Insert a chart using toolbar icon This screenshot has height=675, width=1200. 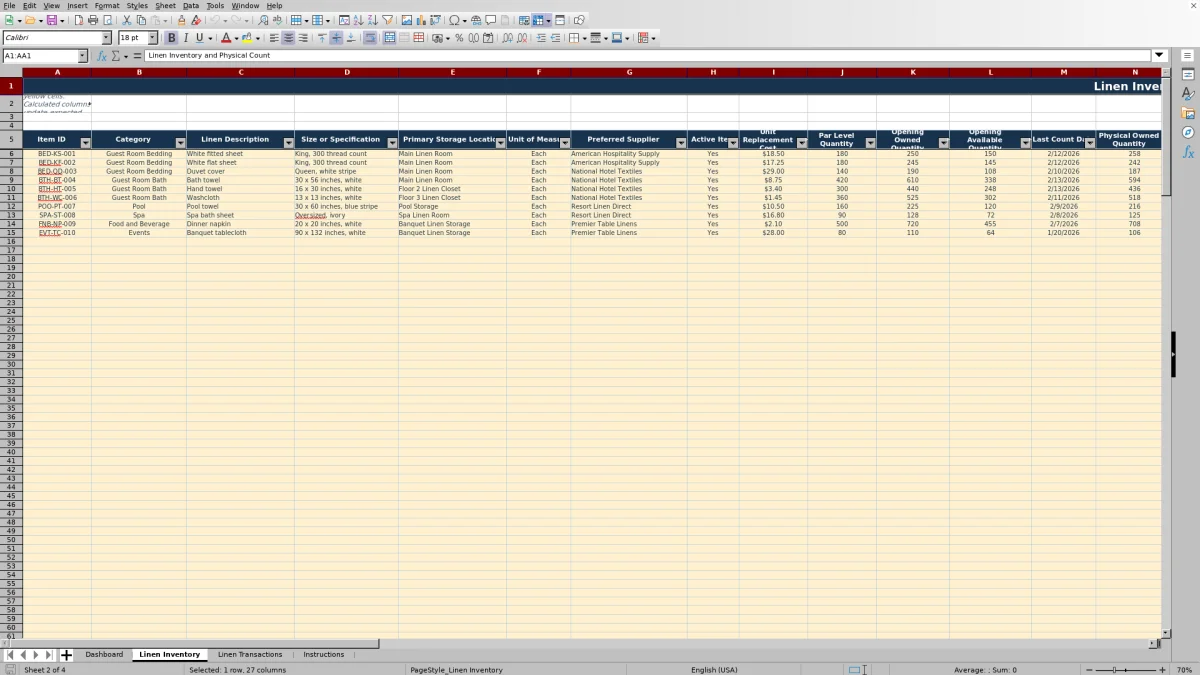pos(420,20)
